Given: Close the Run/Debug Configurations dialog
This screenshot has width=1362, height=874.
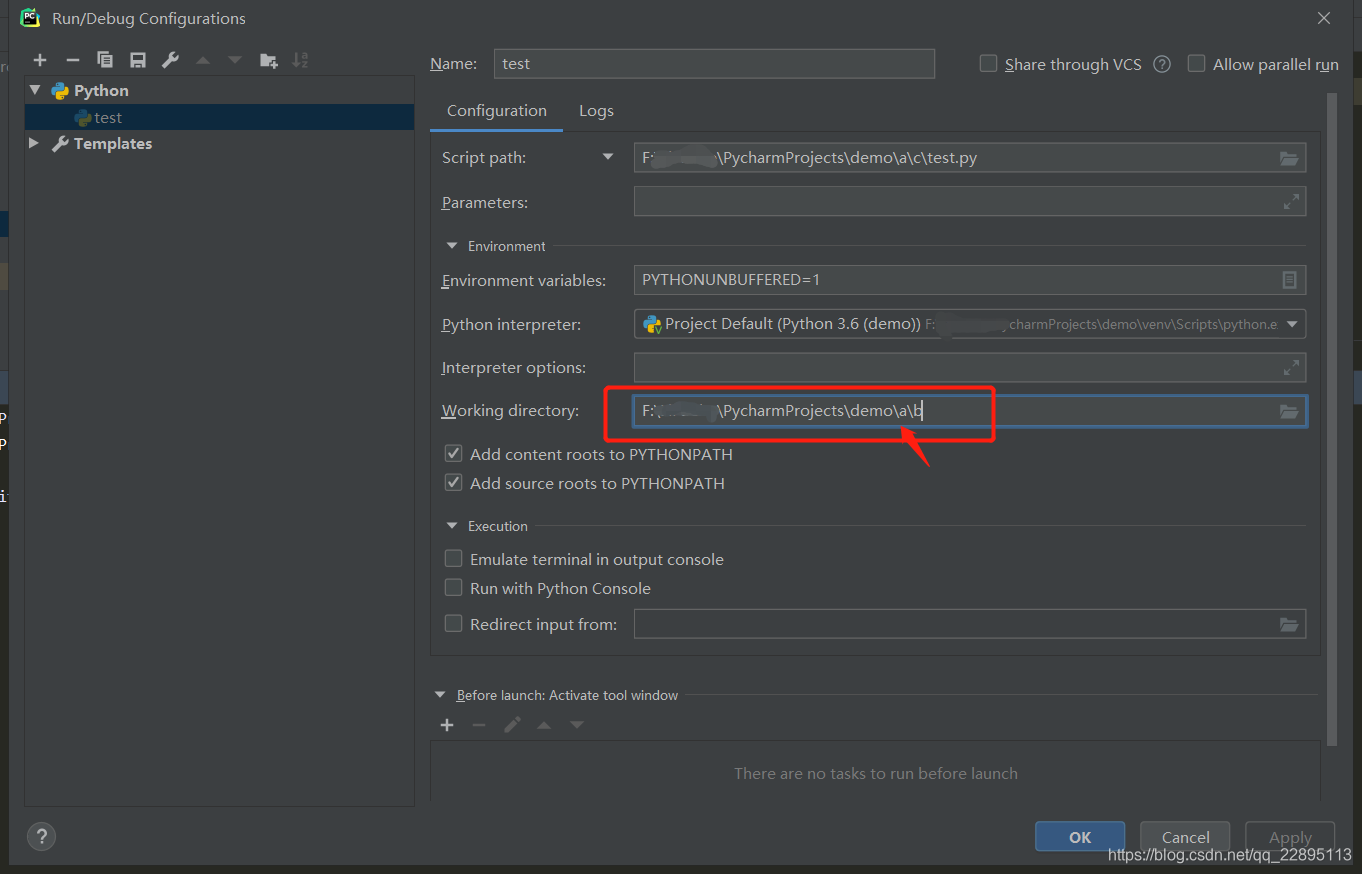Looking at the screenshot, I should click(x=1324, y=18).
